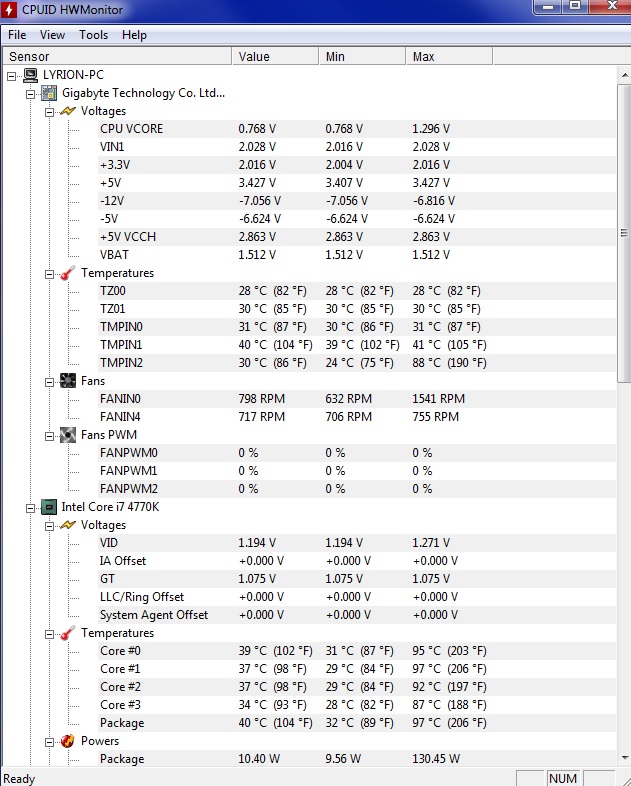This screenshot has width=631, height=786.
Task: Select the +5V VCCH row
Action: (357, 237)
